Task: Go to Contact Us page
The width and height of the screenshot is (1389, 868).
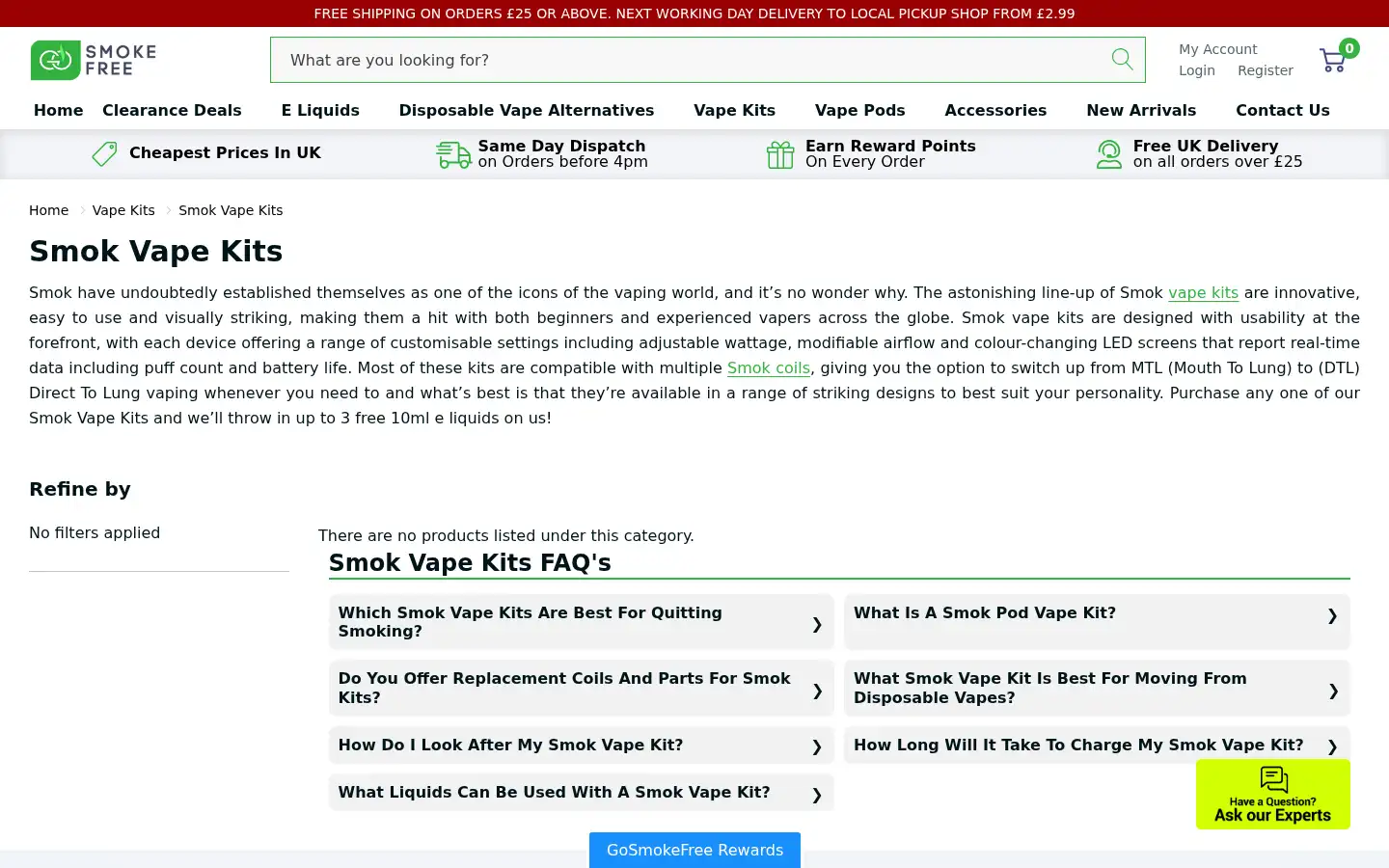Action: [1283, 110]
